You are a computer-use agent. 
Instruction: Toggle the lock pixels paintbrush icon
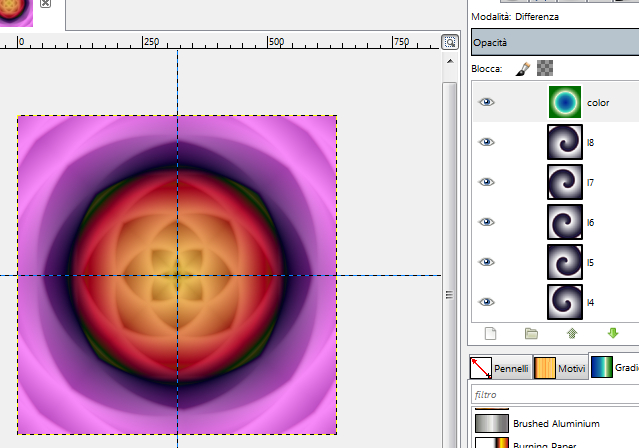522,68
